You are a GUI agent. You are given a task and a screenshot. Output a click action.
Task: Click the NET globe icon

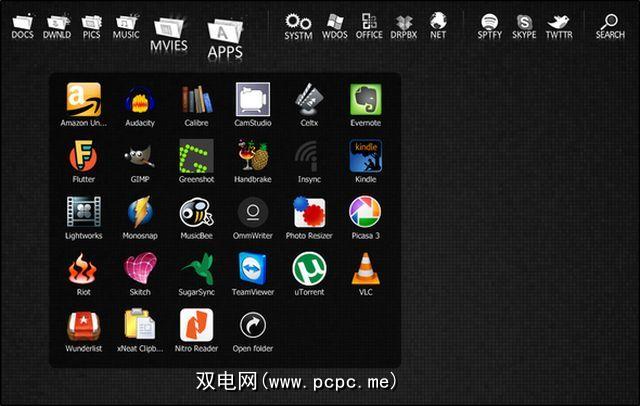[438, 25]
